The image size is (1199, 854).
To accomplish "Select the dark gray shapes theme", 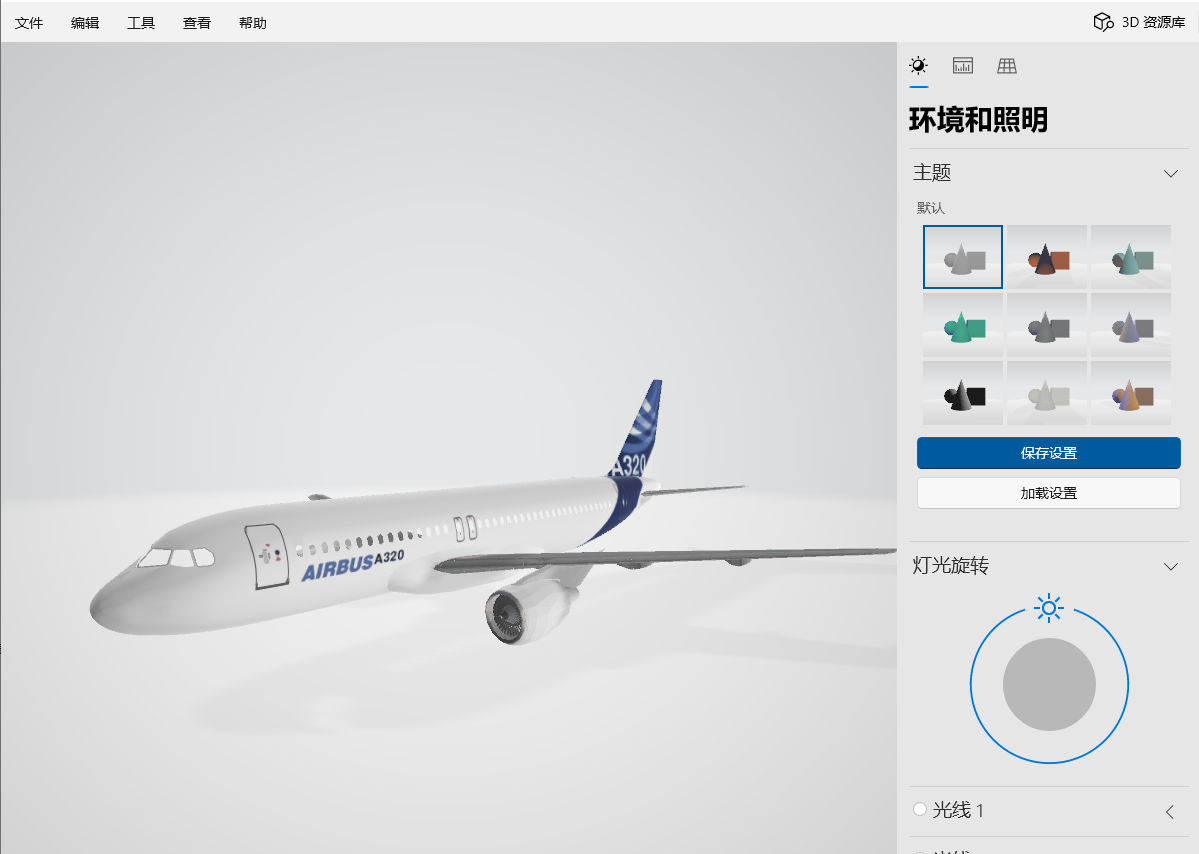I will click(x=1047, y=325).
